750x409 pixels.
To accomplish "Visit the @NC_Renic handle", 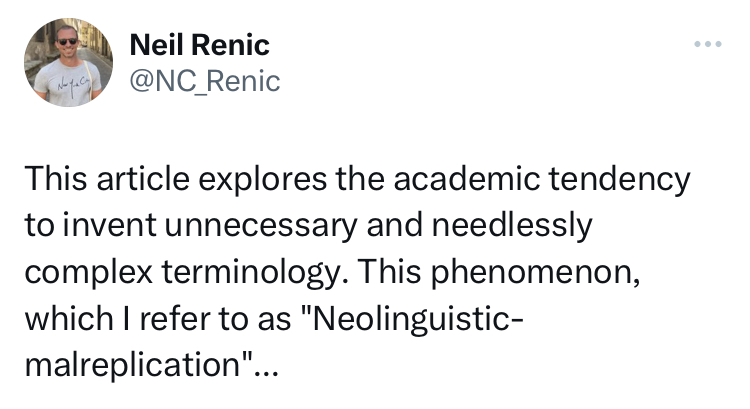I will (x=206, y=80).
